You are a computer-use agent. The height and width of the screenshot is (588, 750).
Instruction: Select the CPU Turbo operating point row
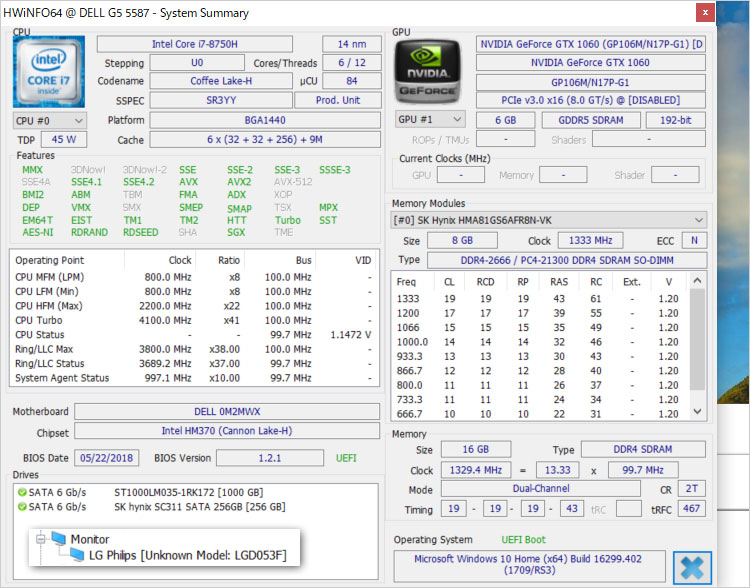click(x=194, y=320)
